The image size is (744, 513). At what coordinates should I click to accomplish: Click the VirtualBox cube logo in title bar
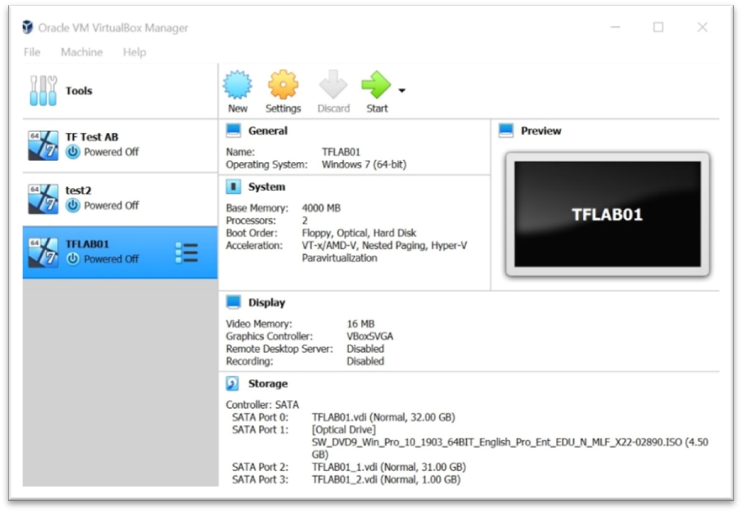pyautogui.click(x=28, y=28)
